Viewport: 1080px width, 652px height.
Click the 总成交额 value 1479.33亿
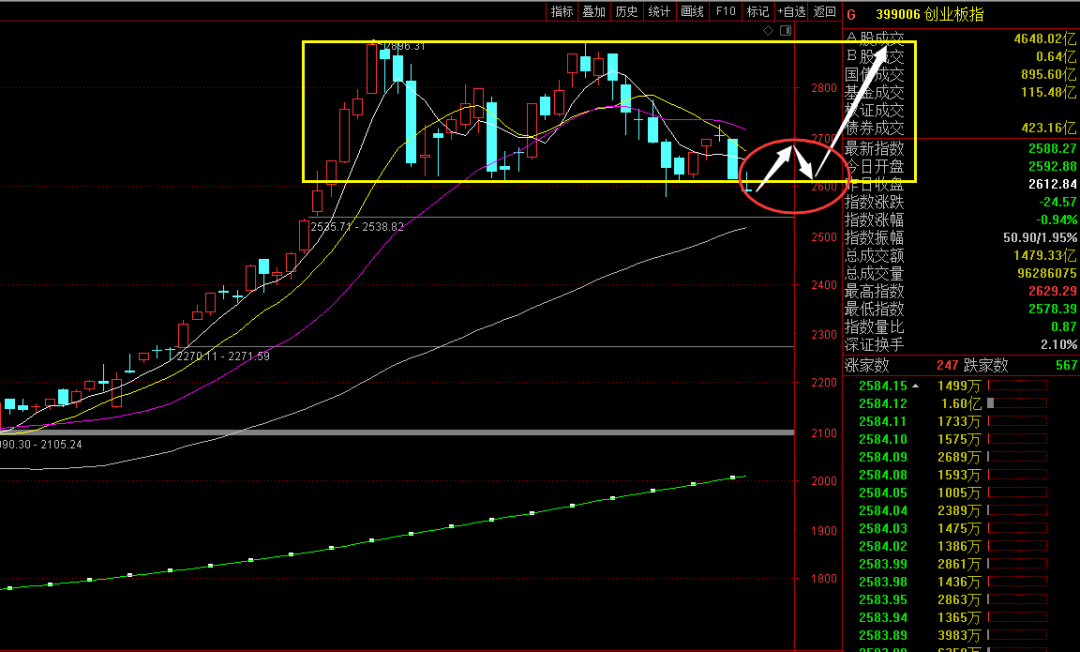[1046, 256]
